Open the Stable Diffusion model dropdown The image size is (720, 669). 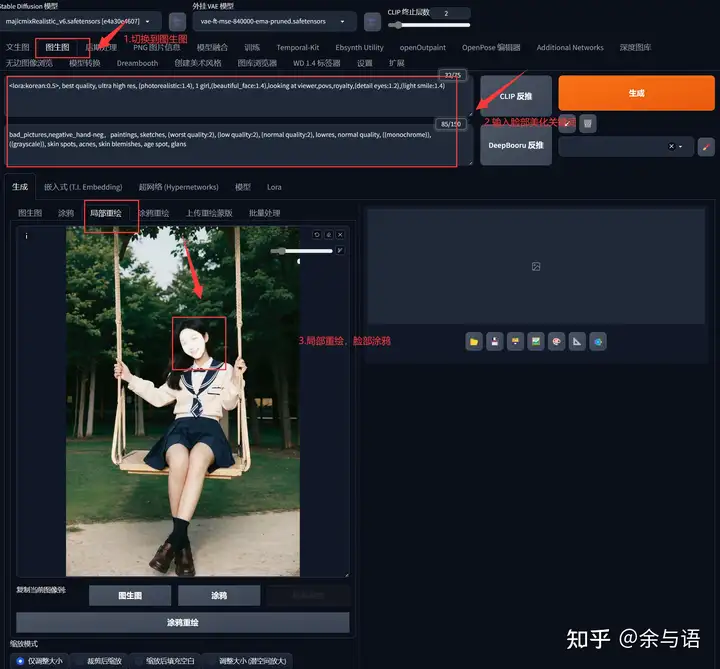click(80, 22)
